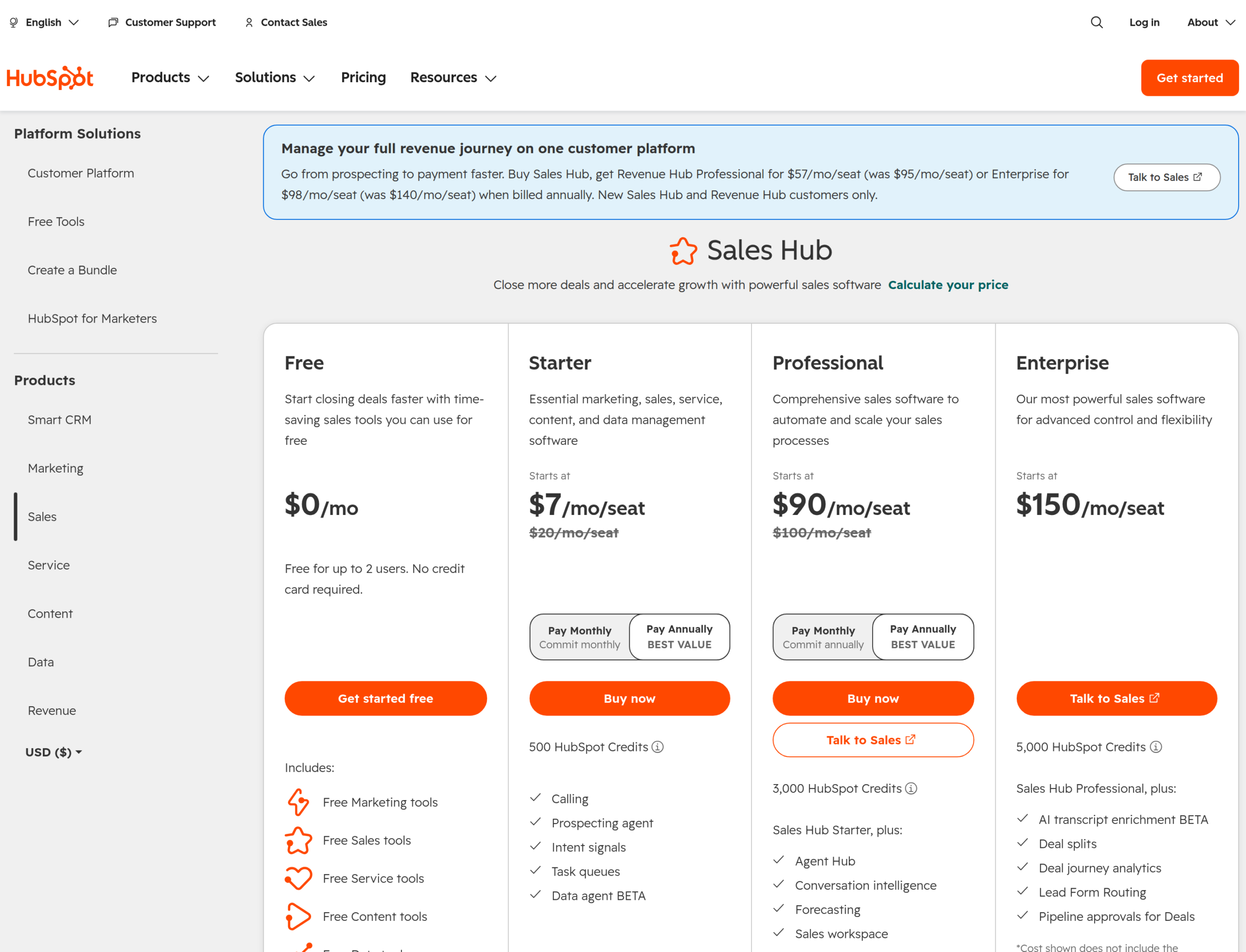Click the Free Content tools play icon
Viewport: 1246px width, 952px height.
(x=298, y=916)
